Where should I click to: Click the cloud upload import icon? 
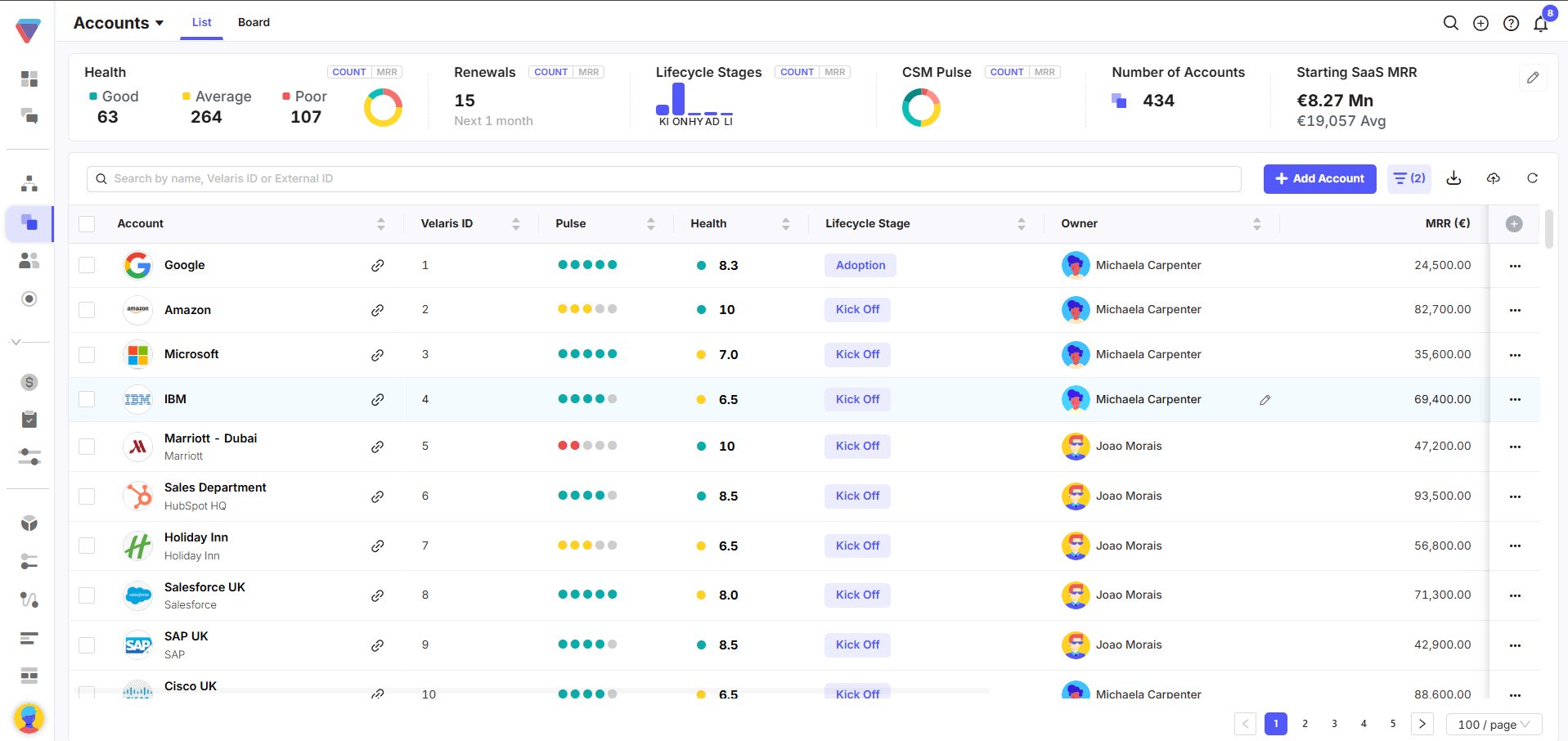[1494, 178]
